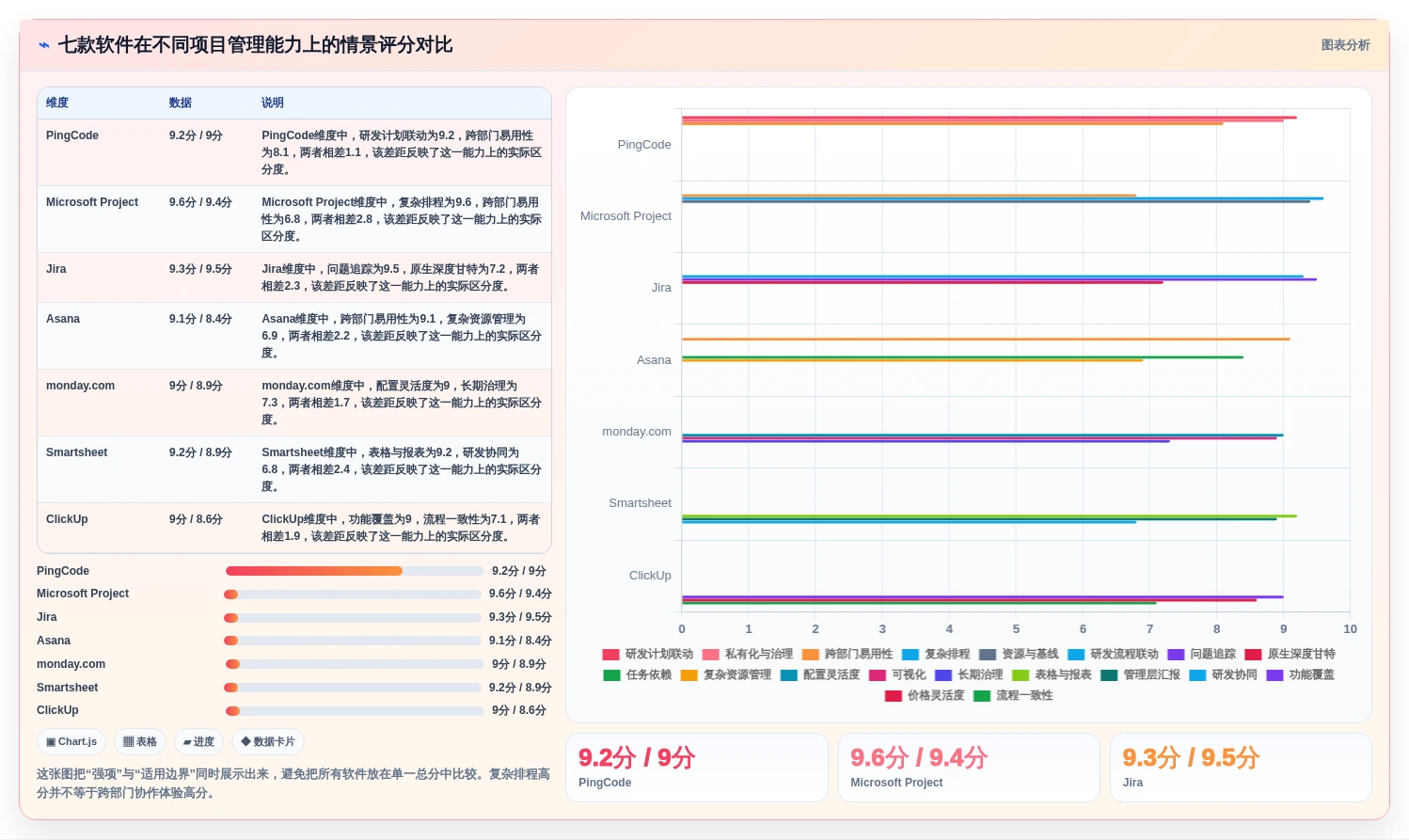Image resolution: width=1409 pixels, height=840 pixels.
Task: Select the 价格灵活度 legend swatch
Action: coord(894,696)
